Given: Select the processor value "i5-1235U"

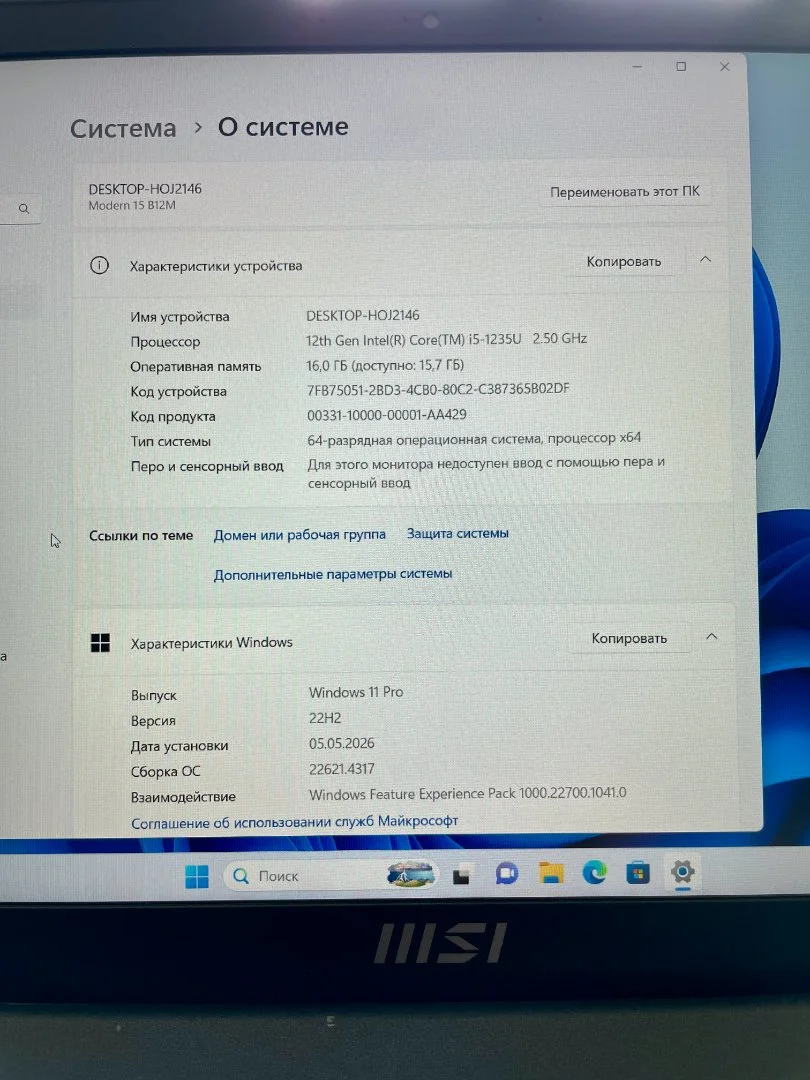Looking at the screenshot, I should tap(495, 339).
